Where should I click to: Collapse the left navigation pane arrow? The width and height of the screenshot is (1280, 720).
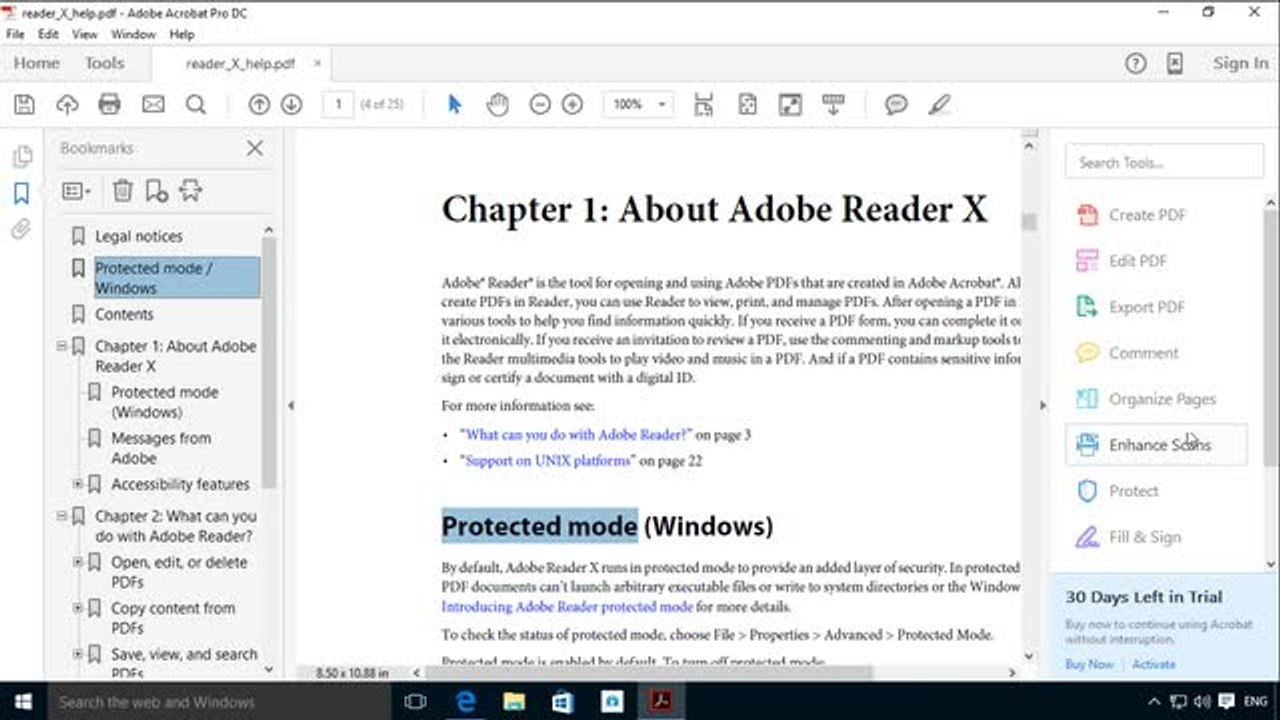tap(291, 405)
